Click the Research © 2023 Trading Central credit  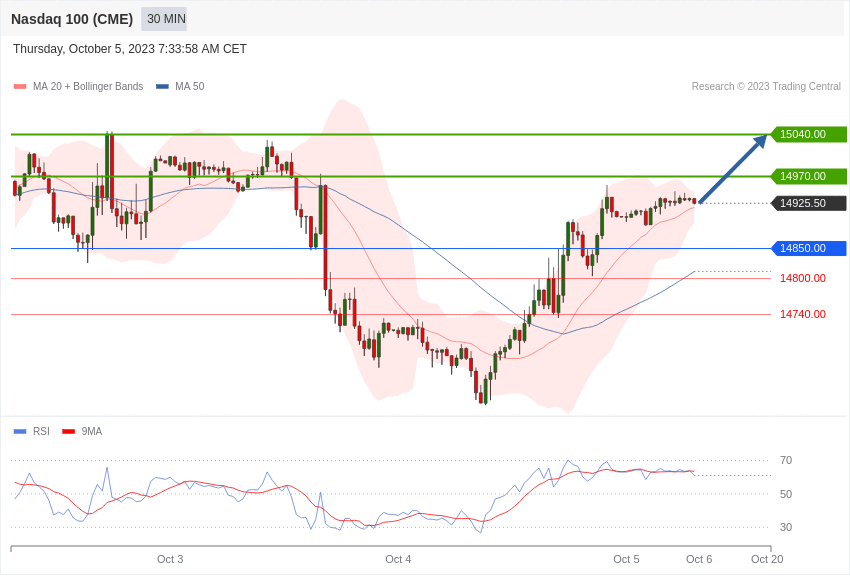(x=766, y=87)
